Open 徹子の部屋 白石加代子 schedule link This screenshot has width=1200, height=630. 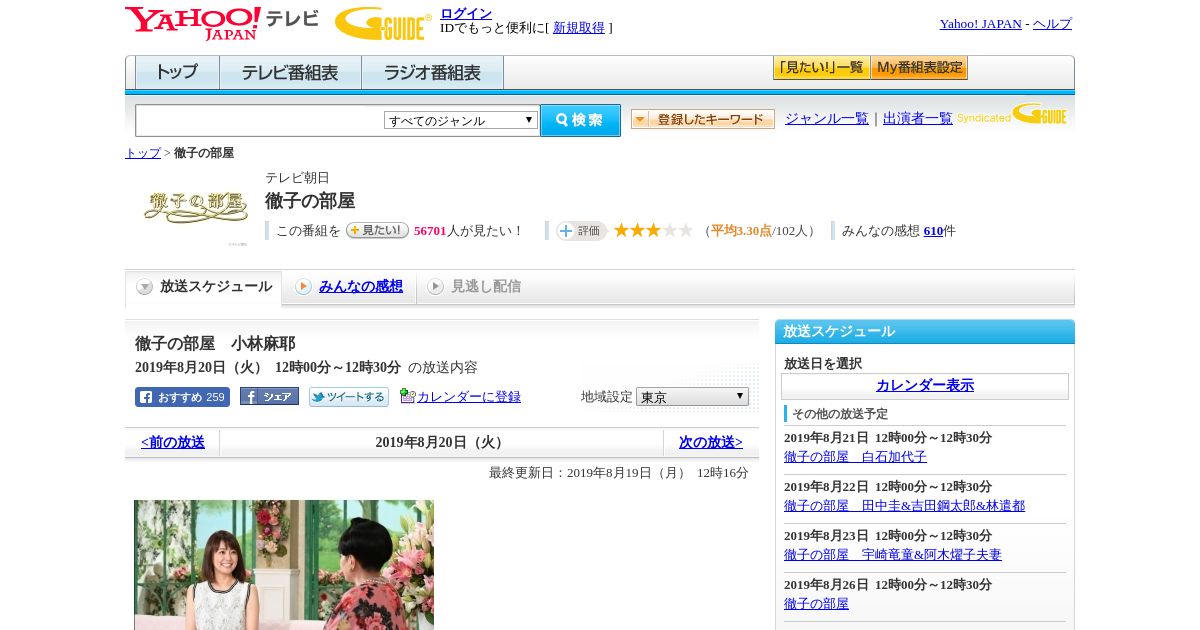pos(855,457)
